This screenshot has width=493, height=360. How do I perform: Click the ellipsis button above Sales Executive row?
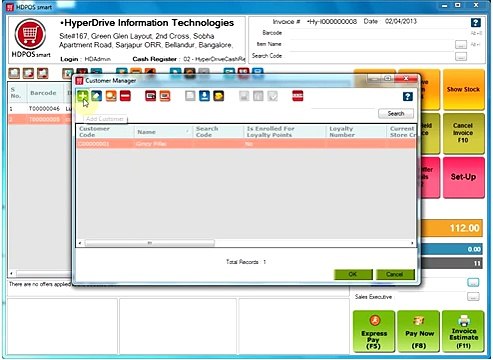click(x=473, y=283)
